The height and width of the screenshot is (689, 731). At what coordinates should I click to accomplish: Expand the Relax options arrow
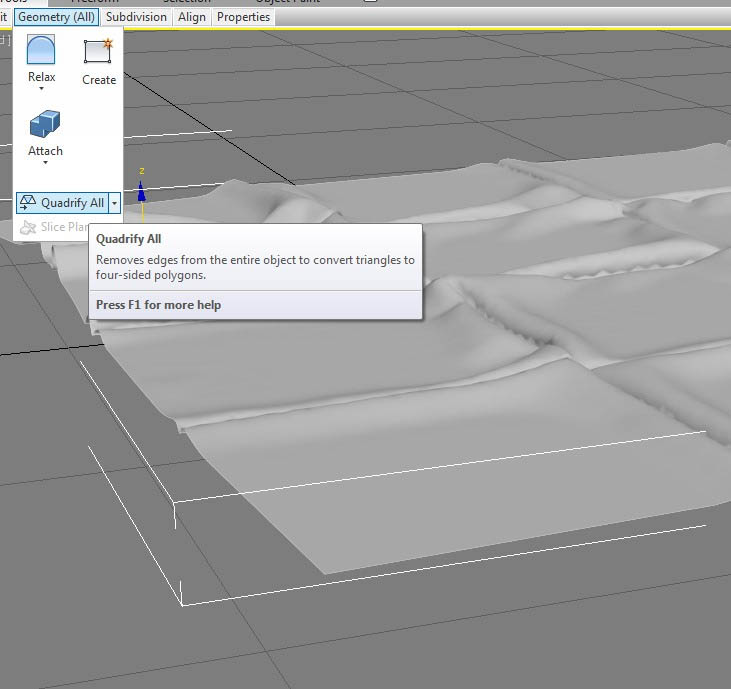pos(41,88)
